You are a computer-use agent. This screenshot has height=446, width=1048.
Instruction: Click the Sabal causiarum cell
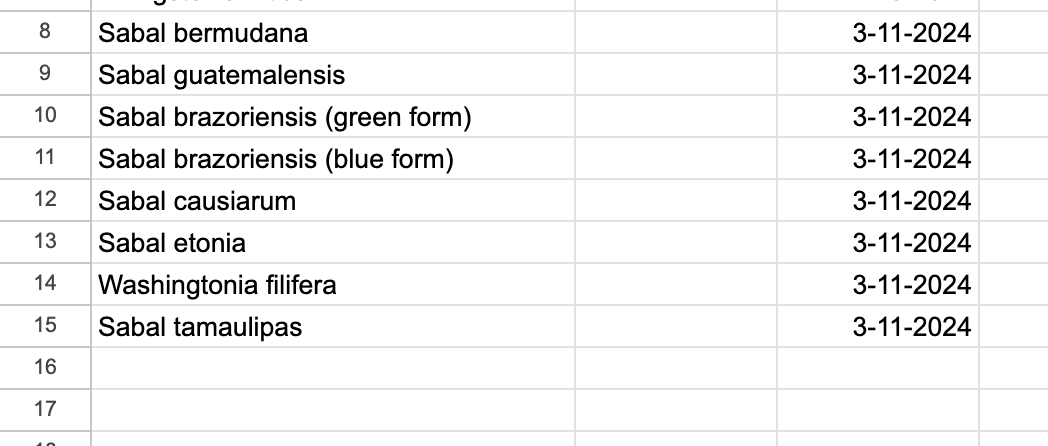(333, 200)
